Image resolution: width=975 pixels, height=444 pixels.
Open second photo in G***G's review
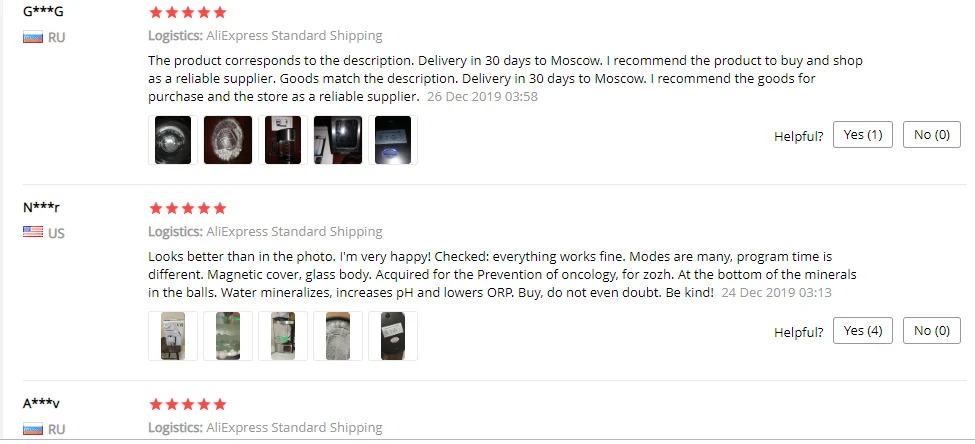[228, 140]
